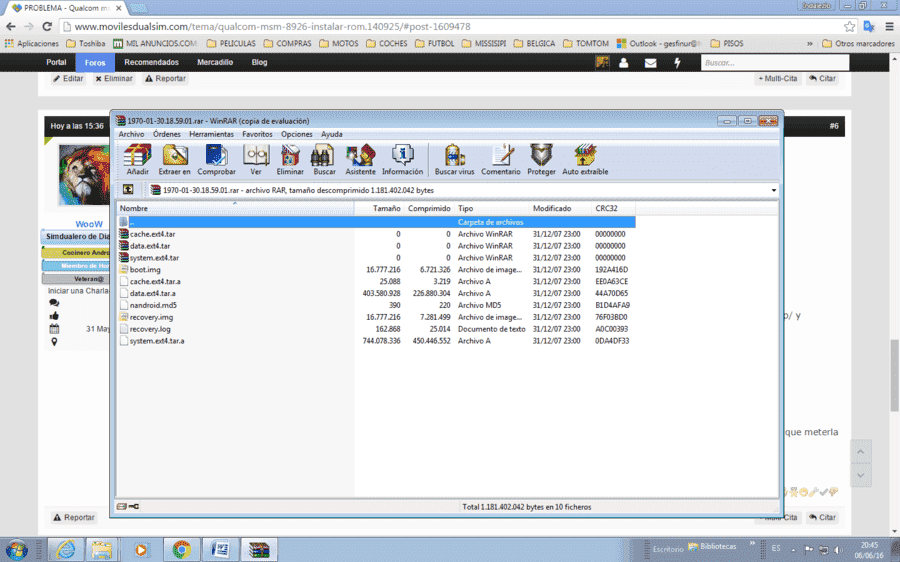Open the Herramientas menu
900x562 pixels.
(x=211, y=134)
